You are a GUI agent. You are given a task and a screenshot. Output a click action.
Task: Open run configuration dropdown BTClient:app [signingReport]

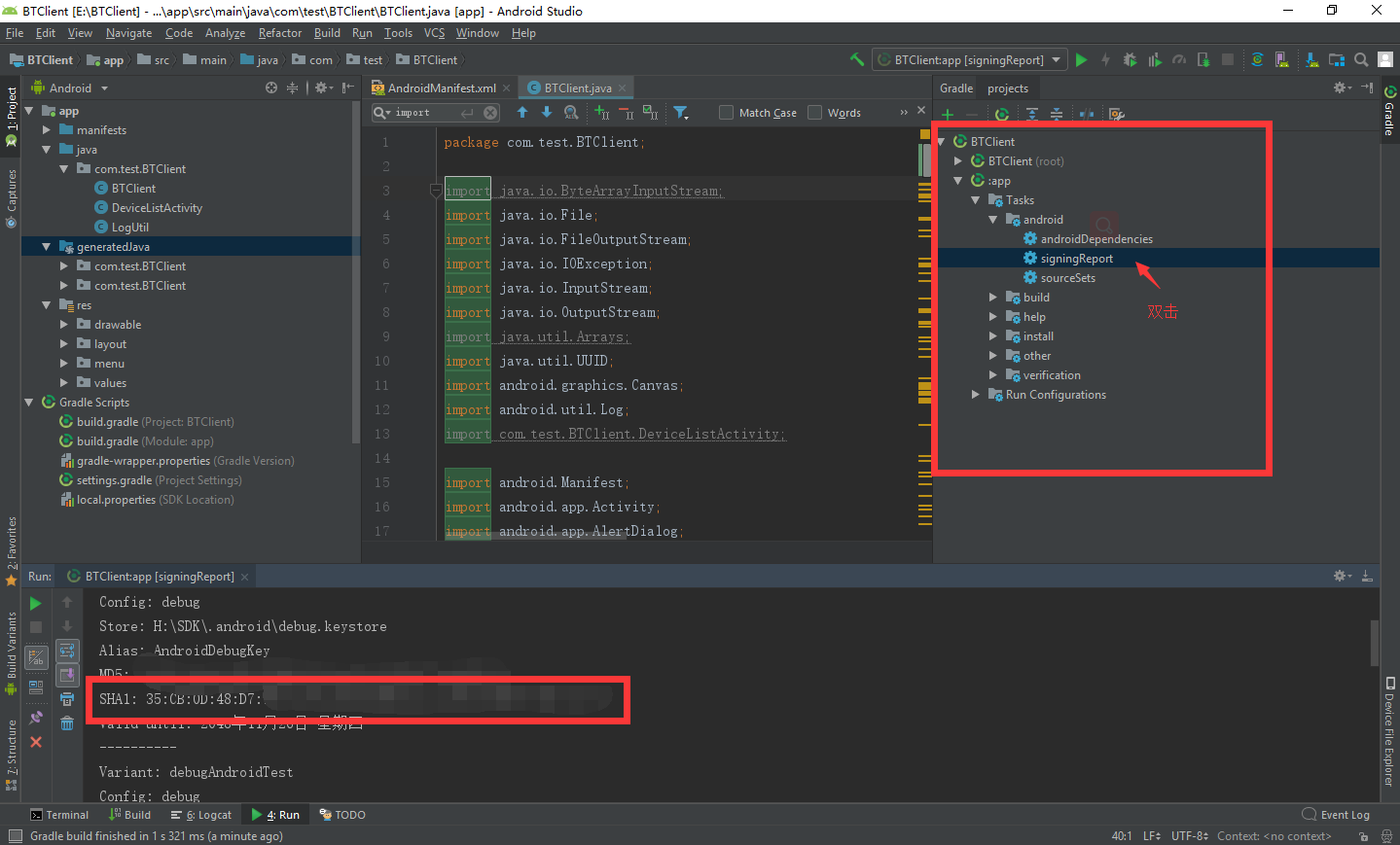pos(969,59)
